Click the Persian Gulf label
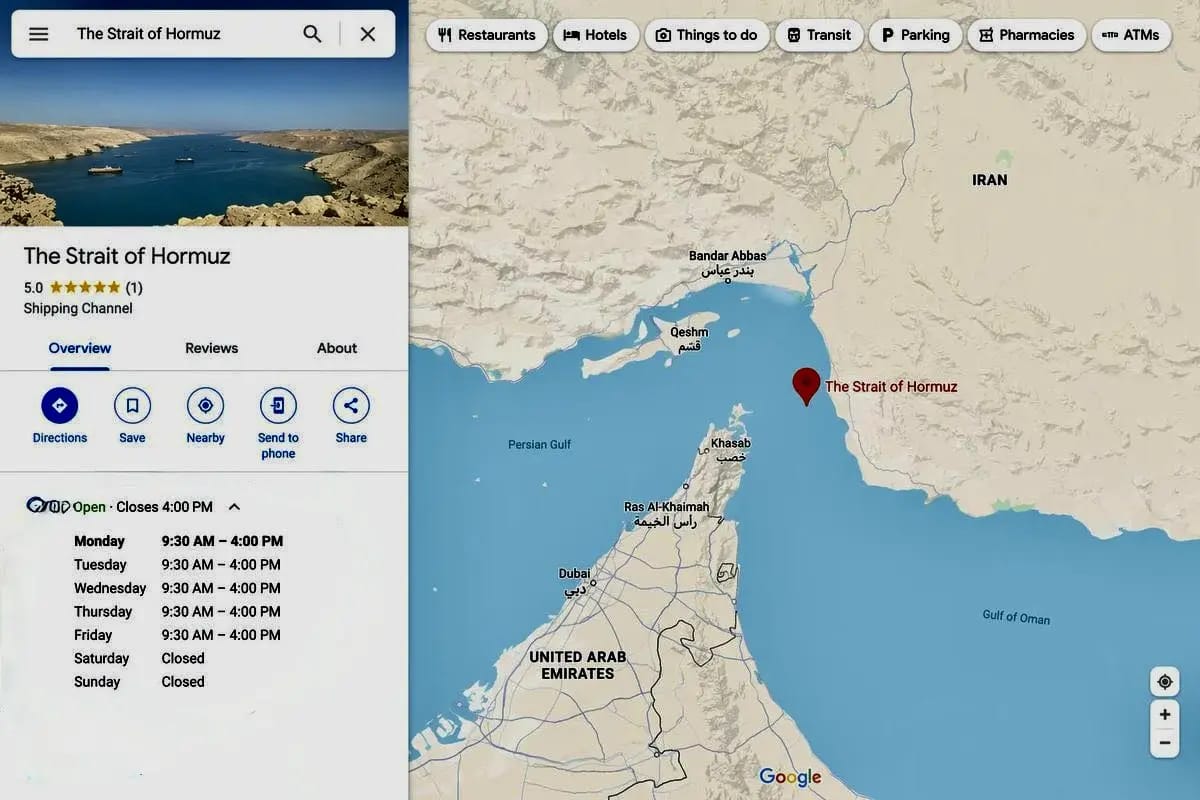 click(540, 444)
